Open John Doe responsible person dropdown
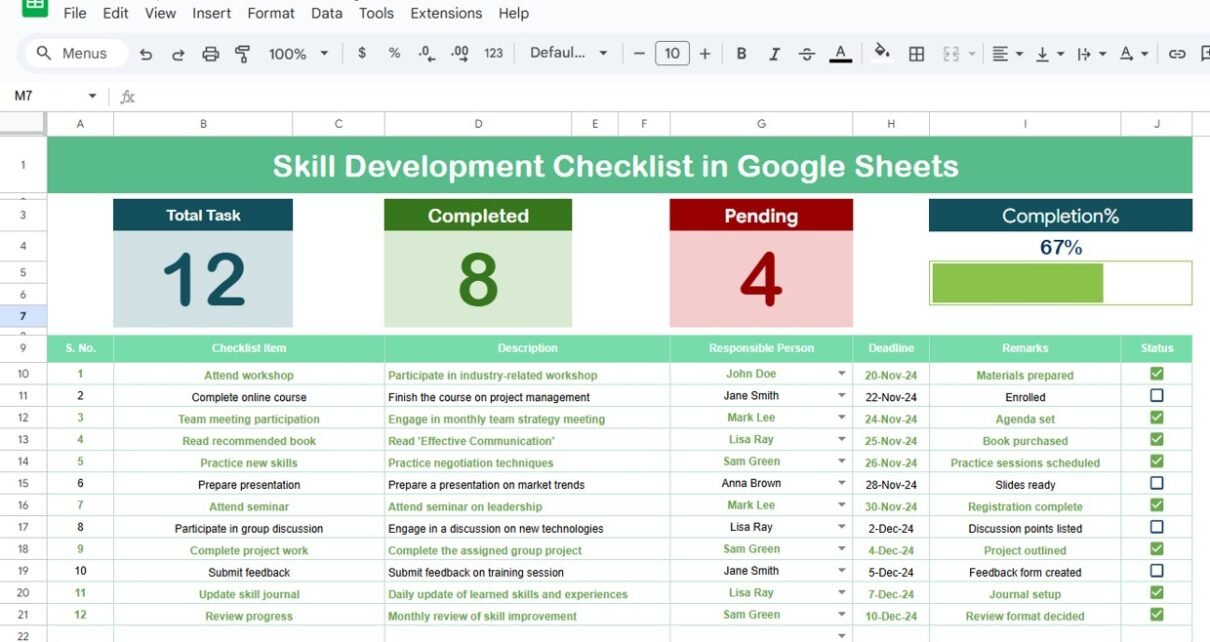1210x642 pixels. coord(842,374)
